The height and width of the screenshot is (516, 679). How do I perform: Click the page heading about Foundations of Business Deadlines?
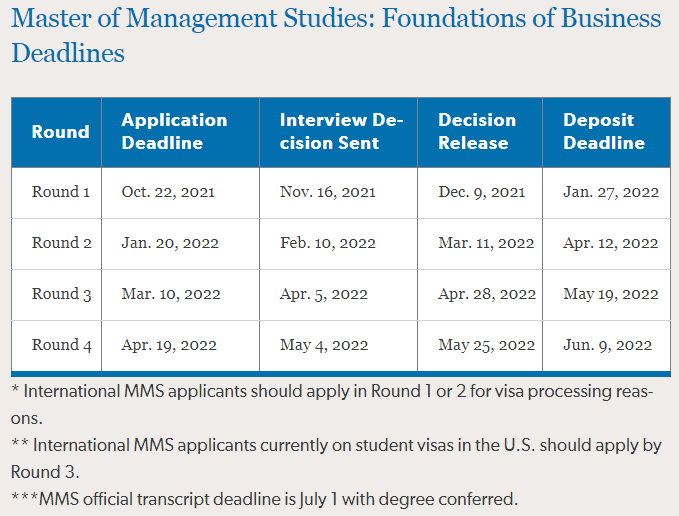(336, 34)
